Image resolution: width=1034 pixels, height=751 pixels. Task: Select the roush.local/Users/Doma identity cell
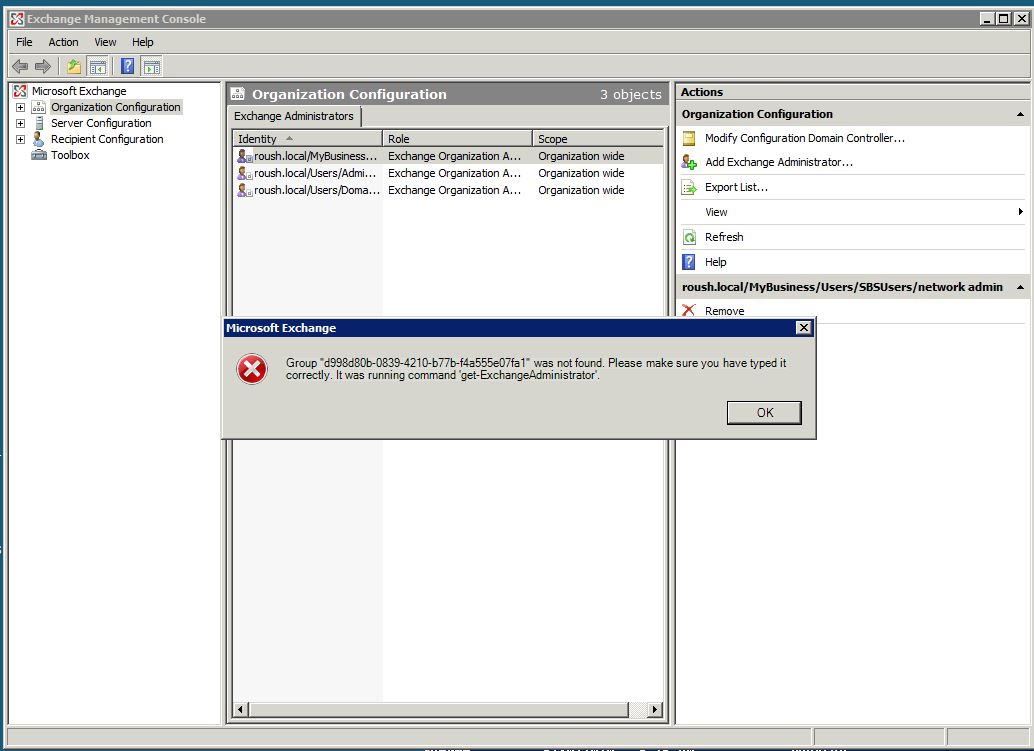(317, 191)
